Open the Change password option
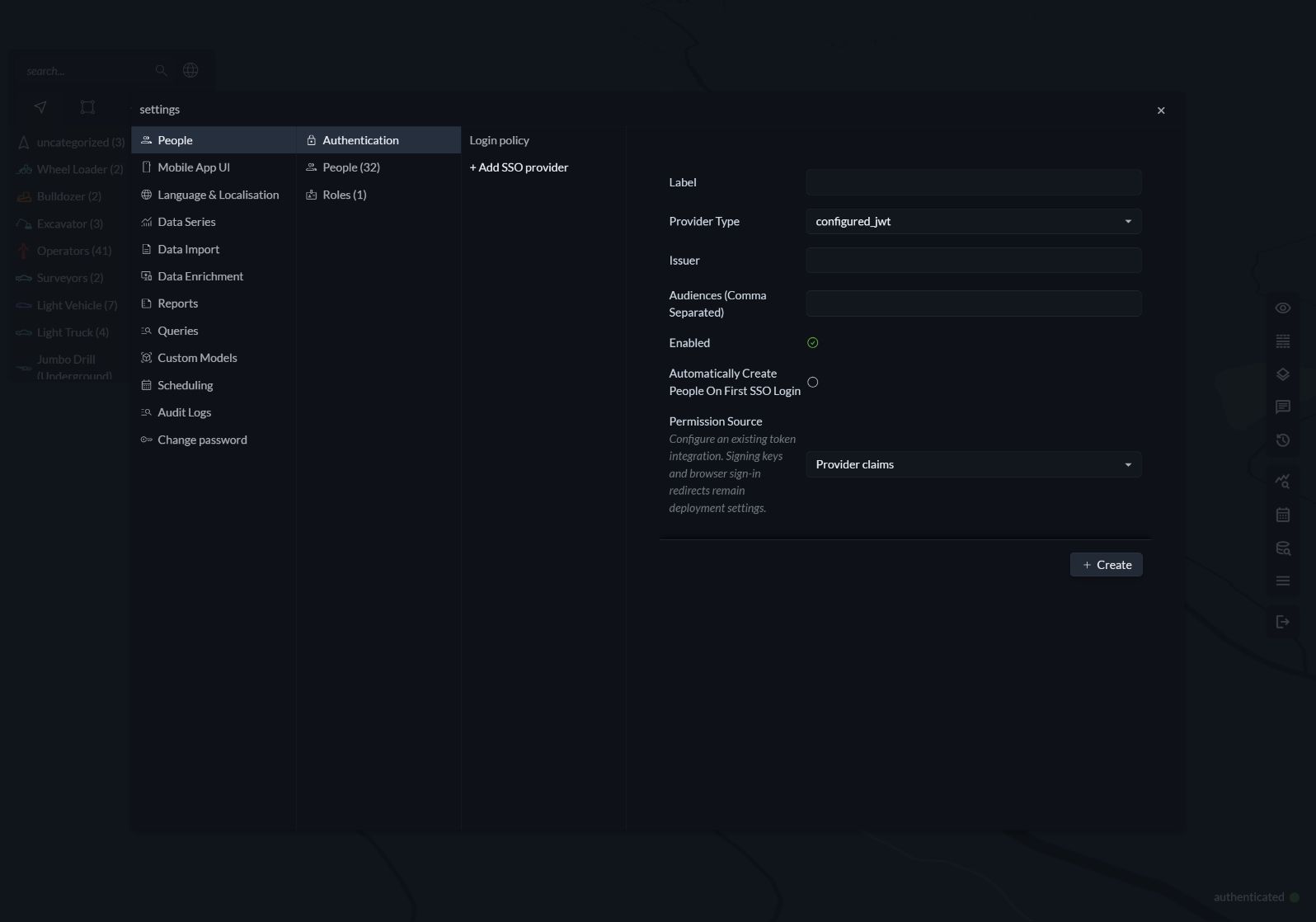This screenshot has height=922, width=1316. coord(213,440)
